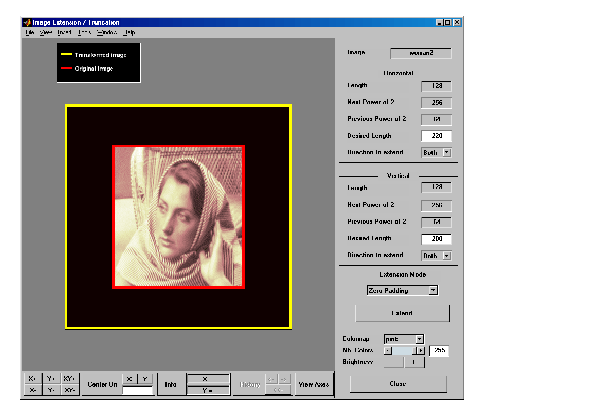Click the XY- zoom button

click(x=69, y=390)
